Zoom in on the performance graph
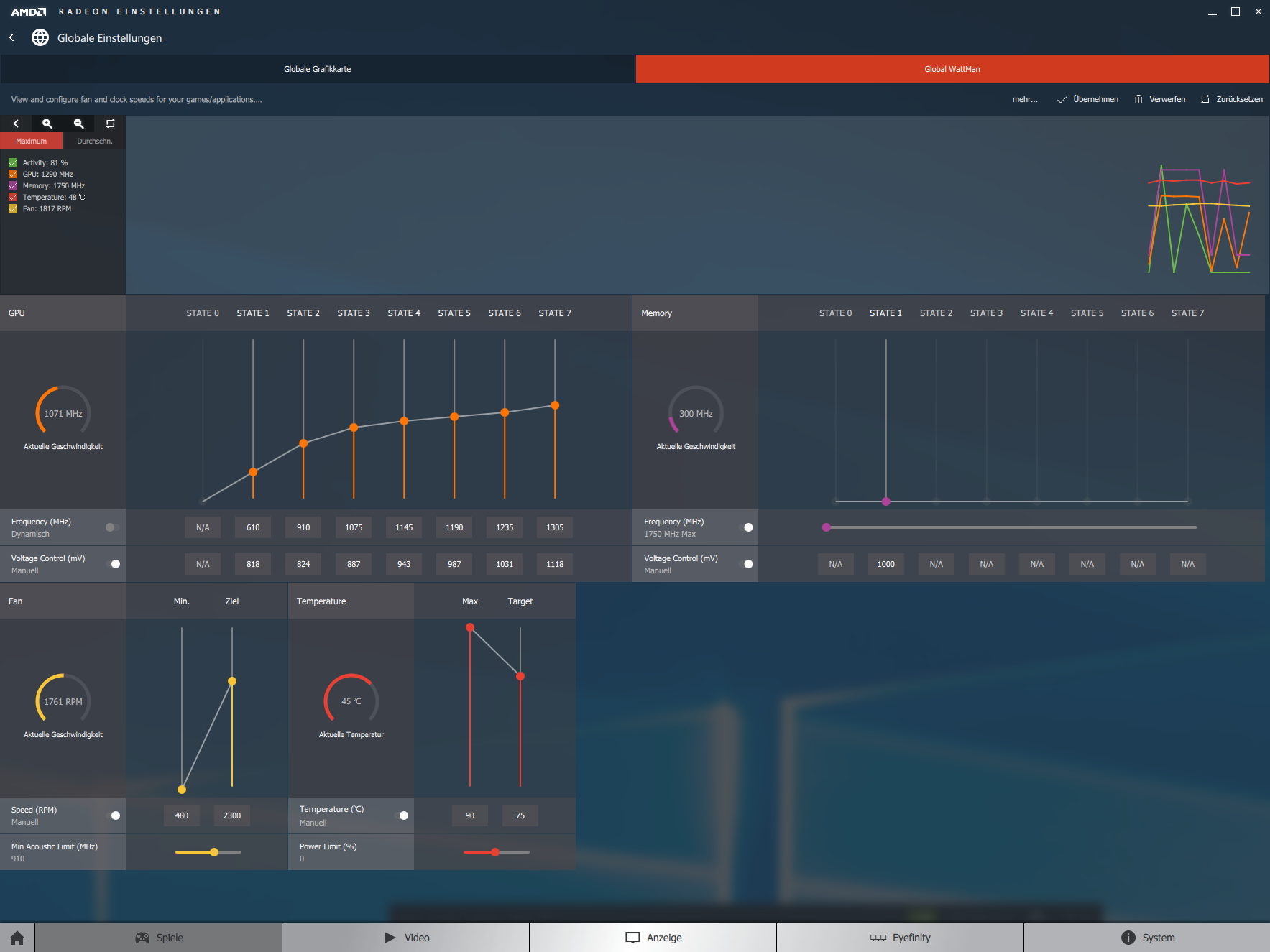The height and width of the screenshot is (952, 1270). [47, 124]
